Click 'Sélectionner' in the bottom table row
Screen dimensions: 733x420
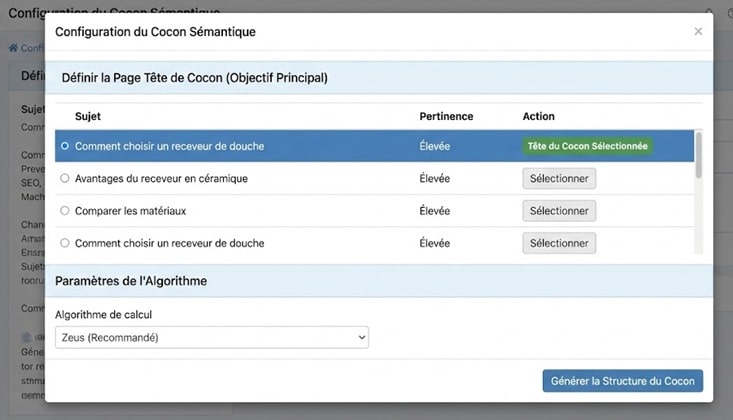point(559,243)
